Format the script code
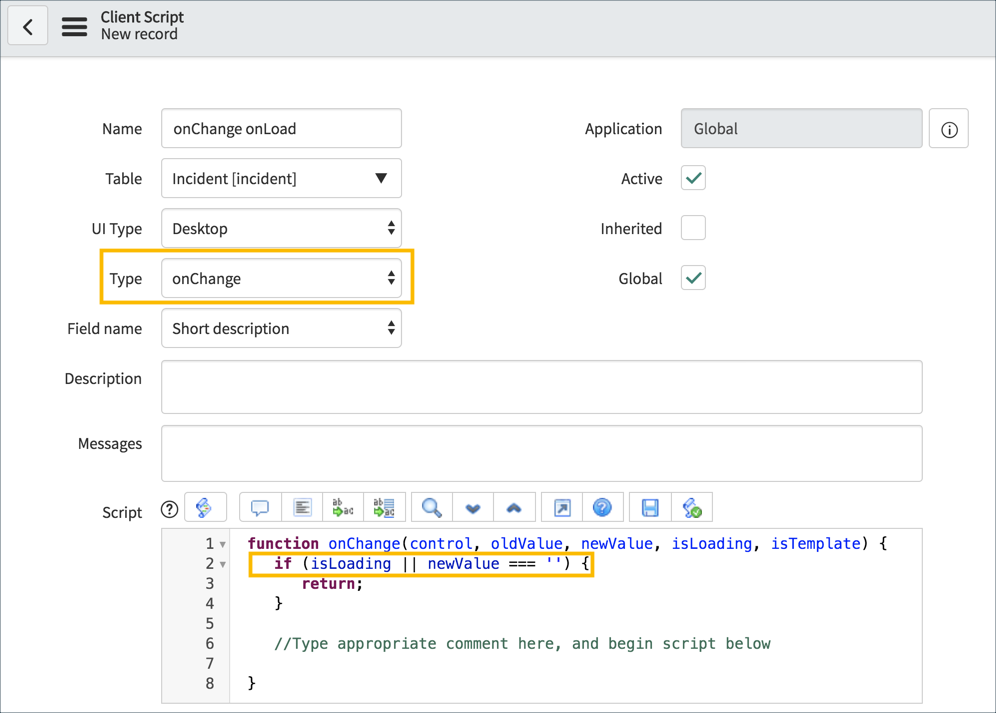 pos(302,507)
